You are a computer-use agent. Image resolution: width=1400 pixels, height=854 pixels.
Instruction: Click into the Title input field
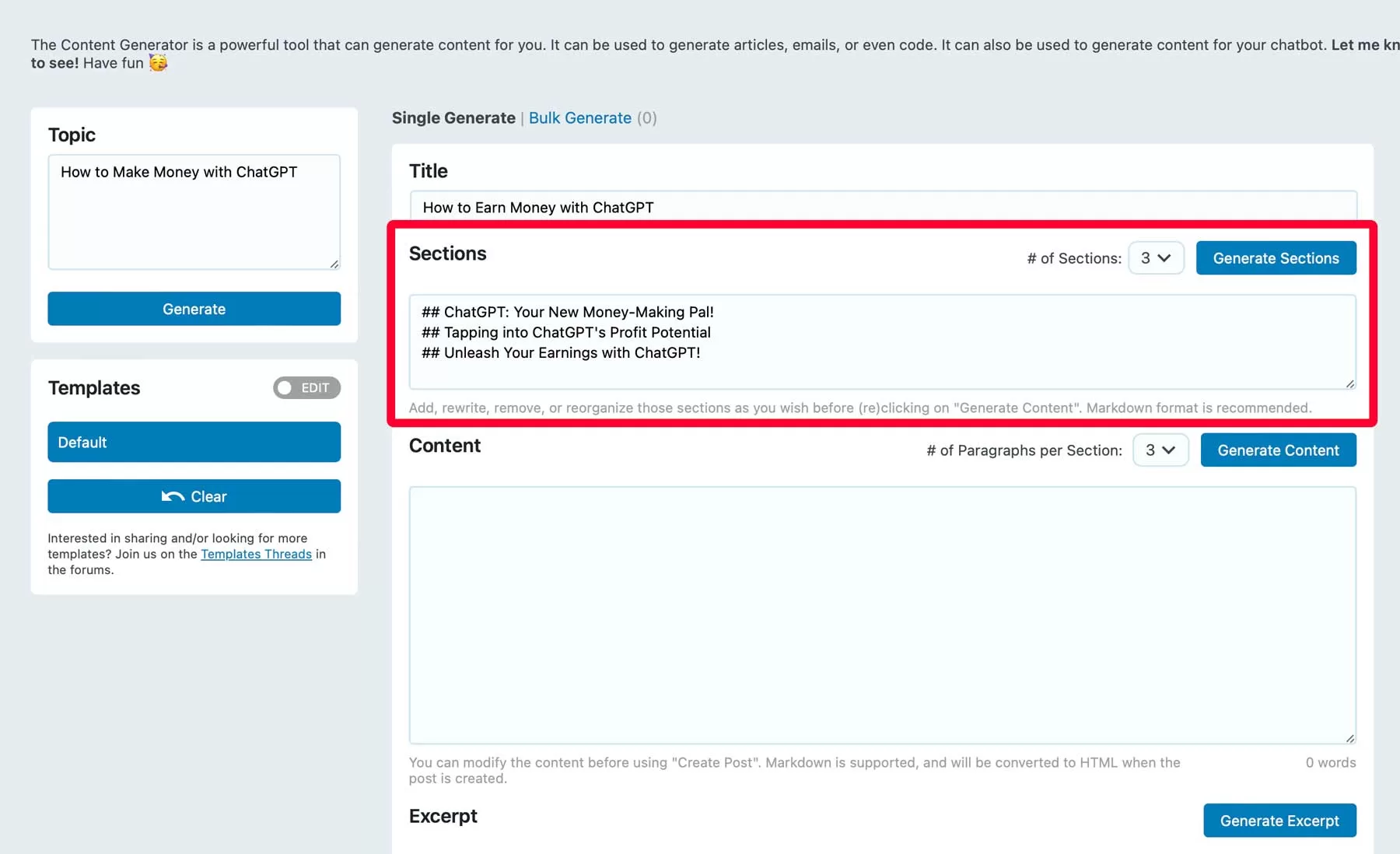884,207
